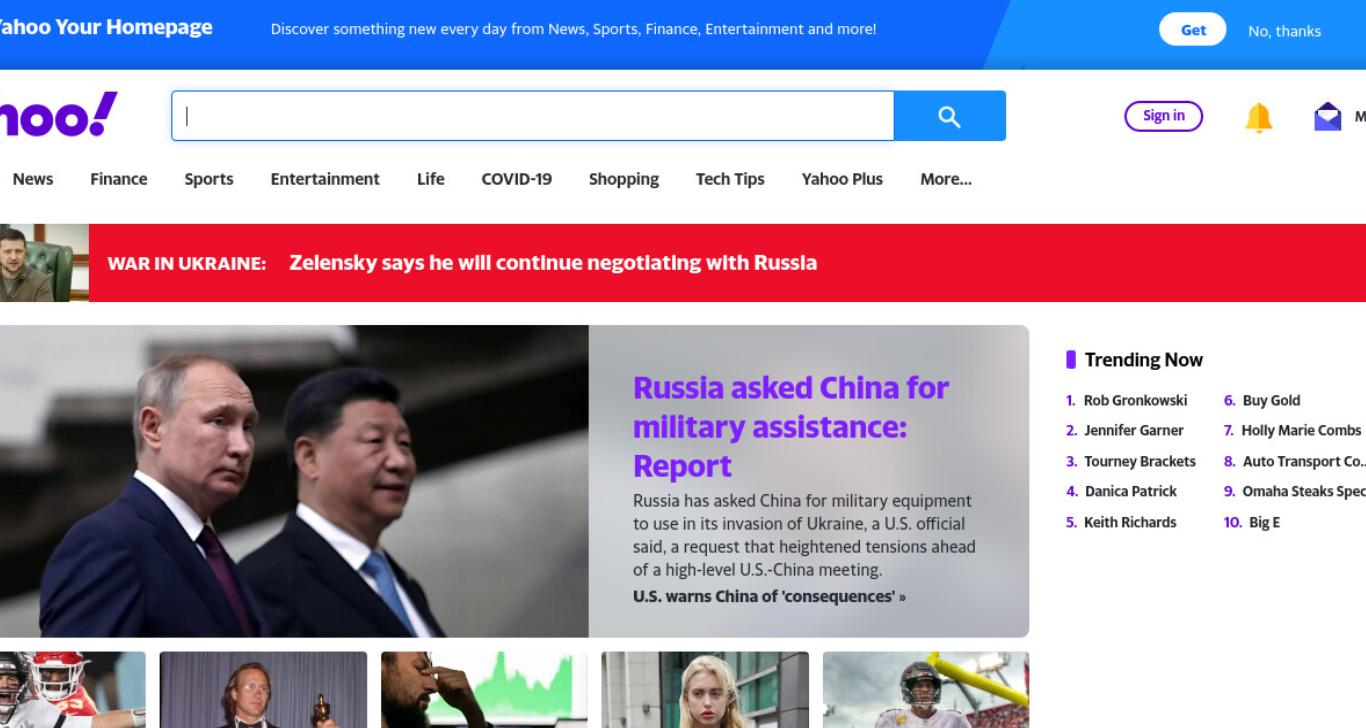Click the Sign in button
This screenshot has width=1366, height=728.
tap(1163, 116)
